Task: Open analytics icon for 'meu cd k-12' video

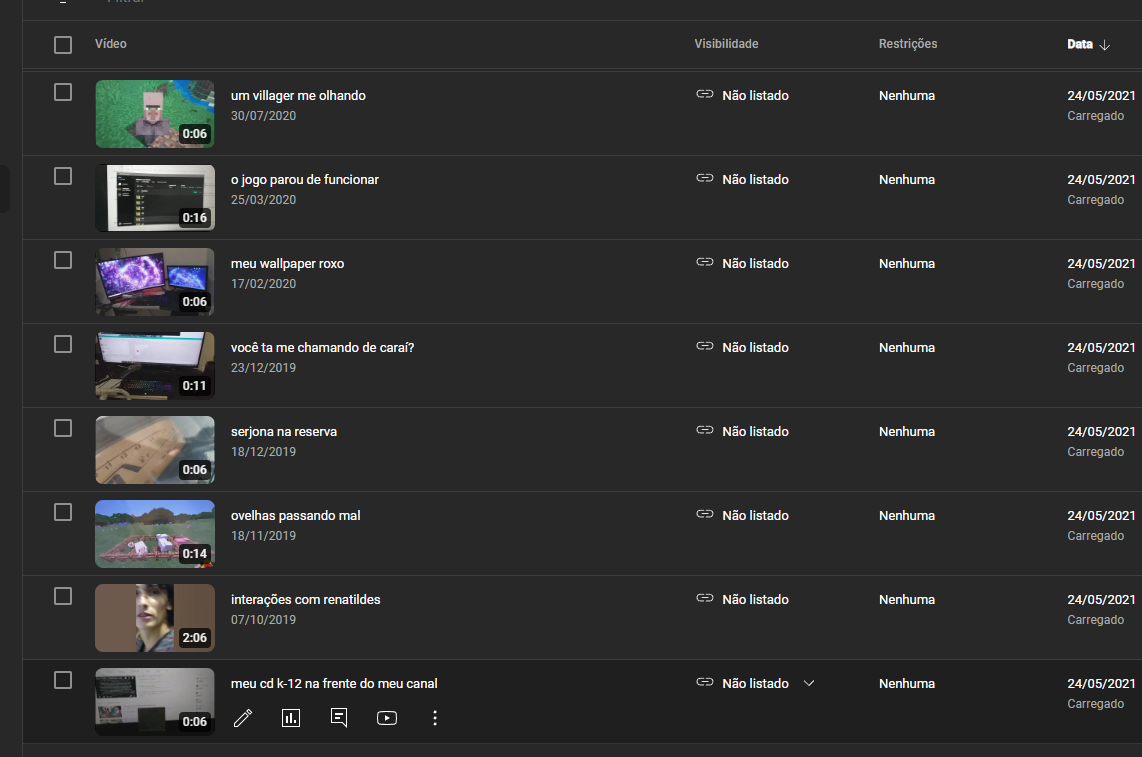Action: (x=291, y=718)
